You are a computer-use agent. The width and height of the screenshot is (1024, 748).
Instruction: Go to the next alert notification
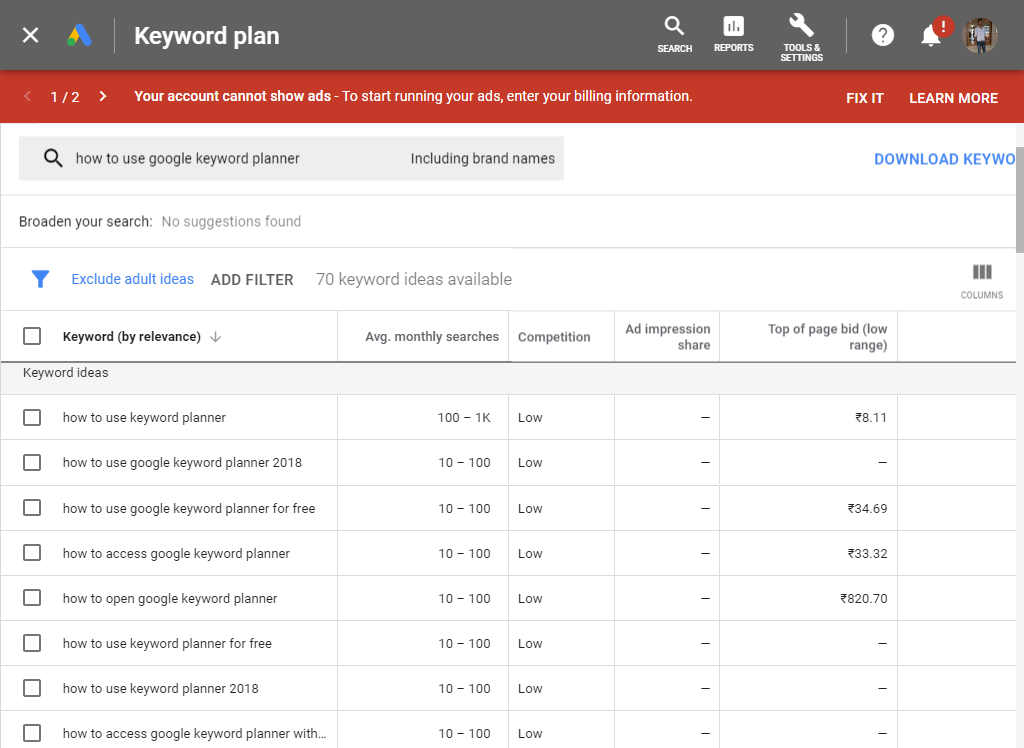click(103, 97)
